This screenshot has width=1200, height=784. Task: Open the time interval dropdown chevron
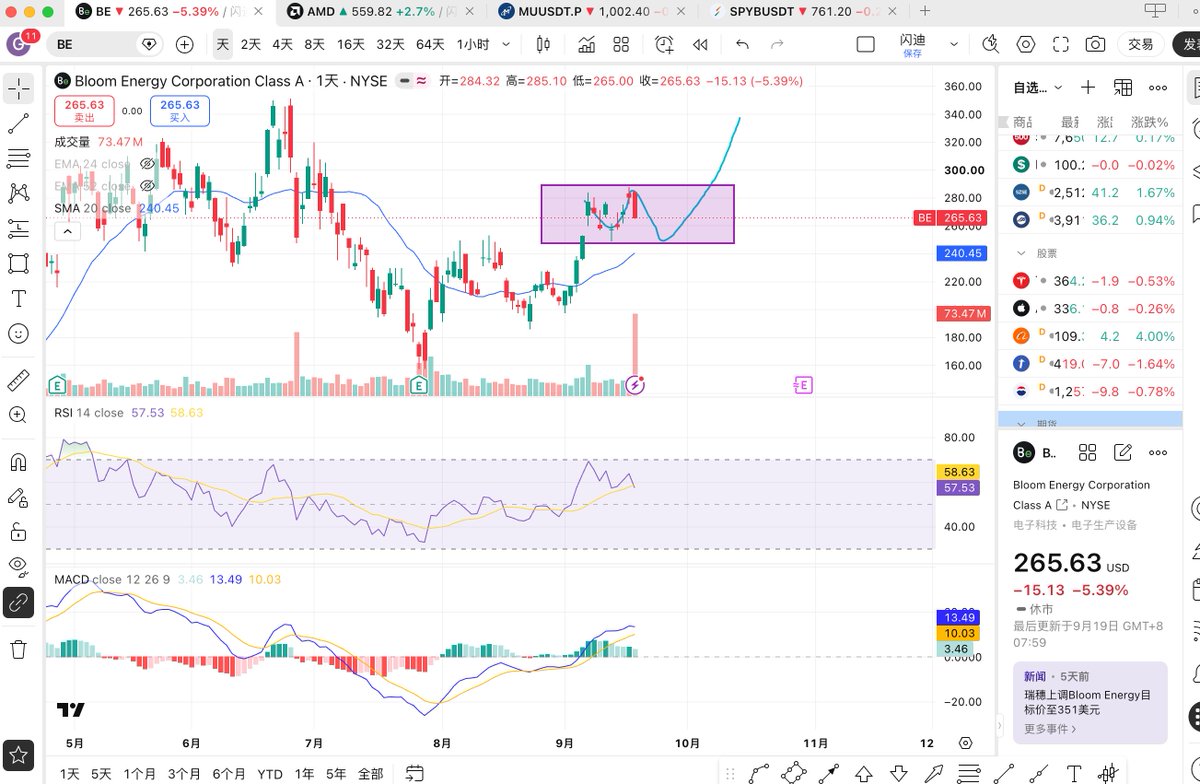(x=506, y=45)
